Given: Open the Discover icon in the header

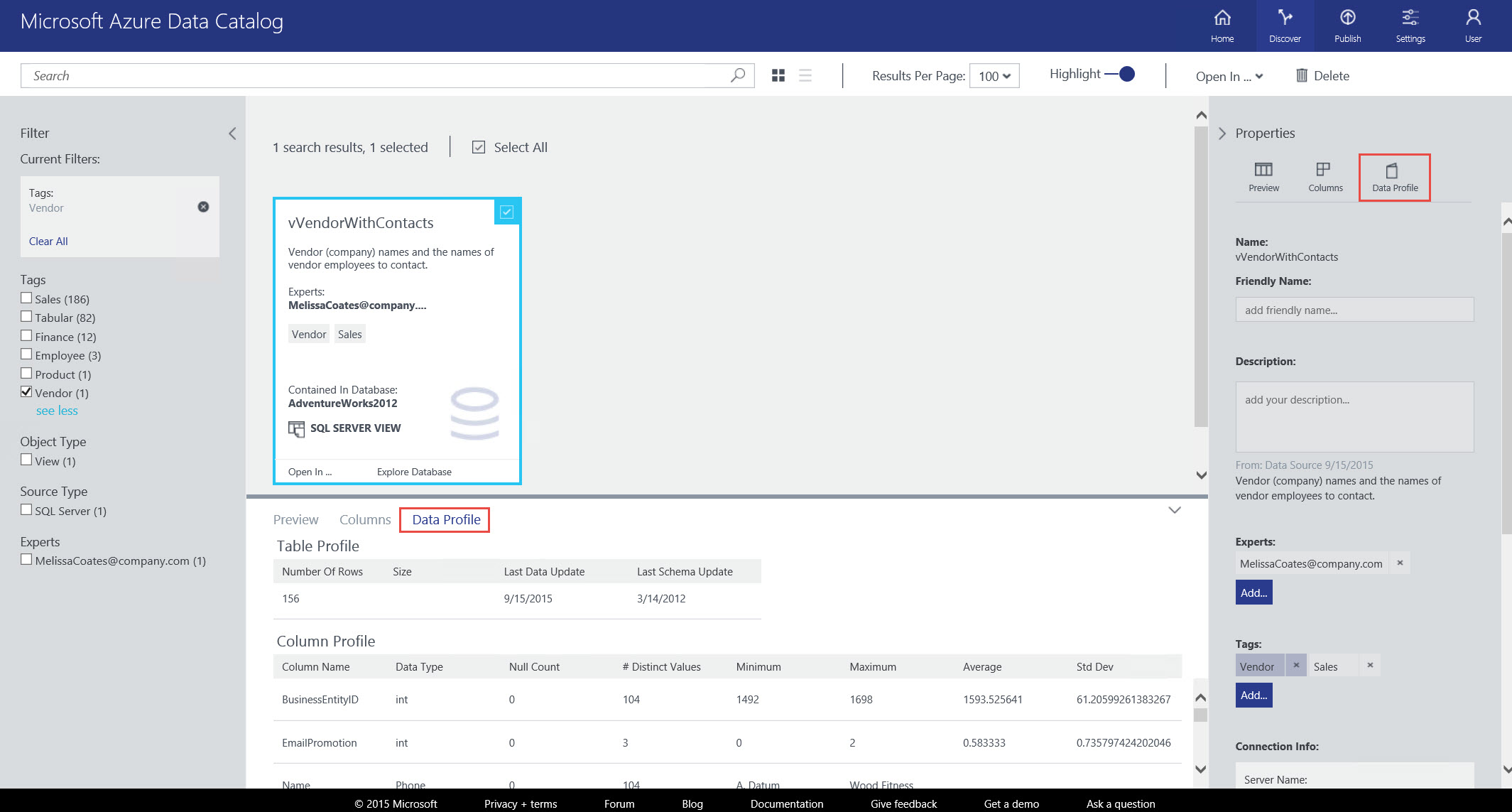Looking at the screenshot, I should click(x=1285, y=26).
